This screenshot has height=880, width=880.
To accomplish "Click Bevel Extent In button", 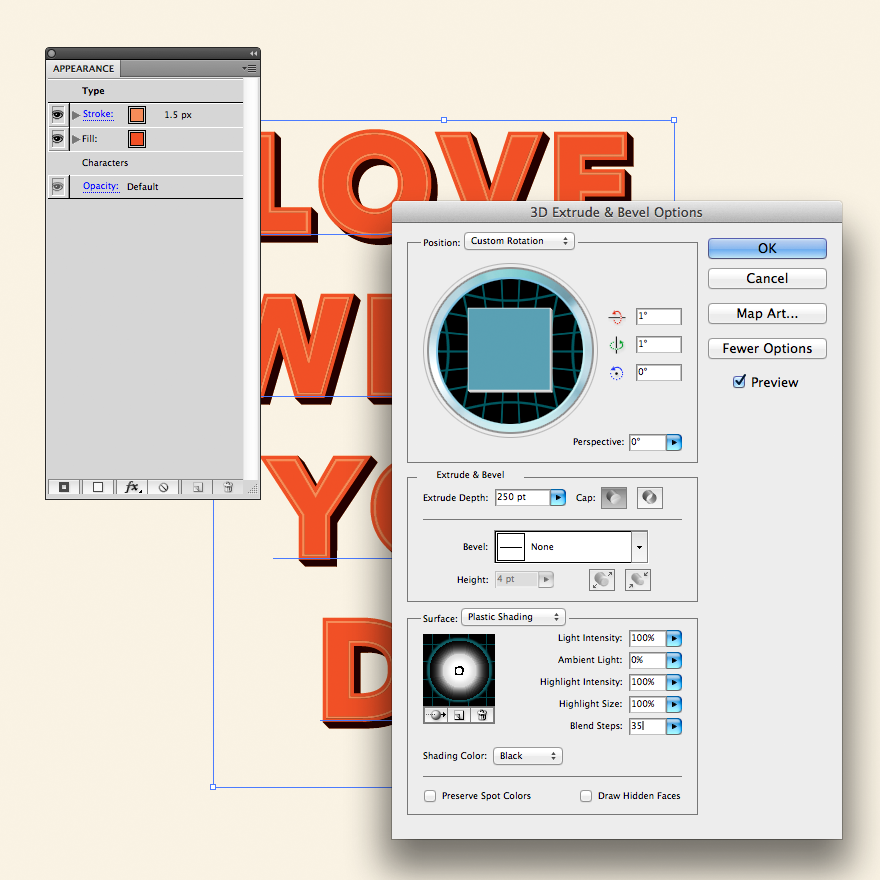I will coord(638,580).
